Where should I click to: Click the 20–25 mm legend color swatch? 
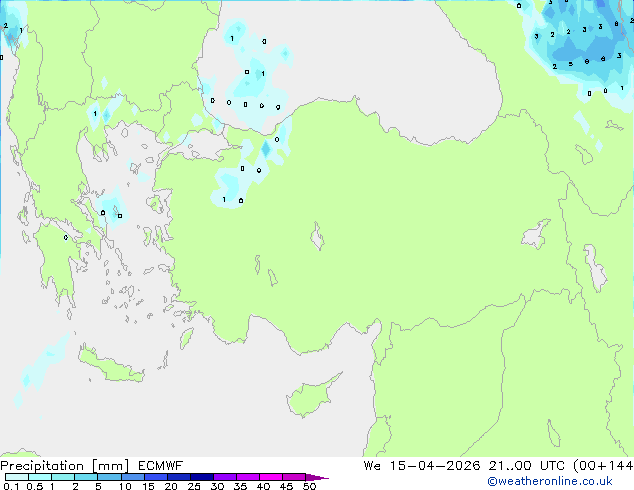coord(179,477)
